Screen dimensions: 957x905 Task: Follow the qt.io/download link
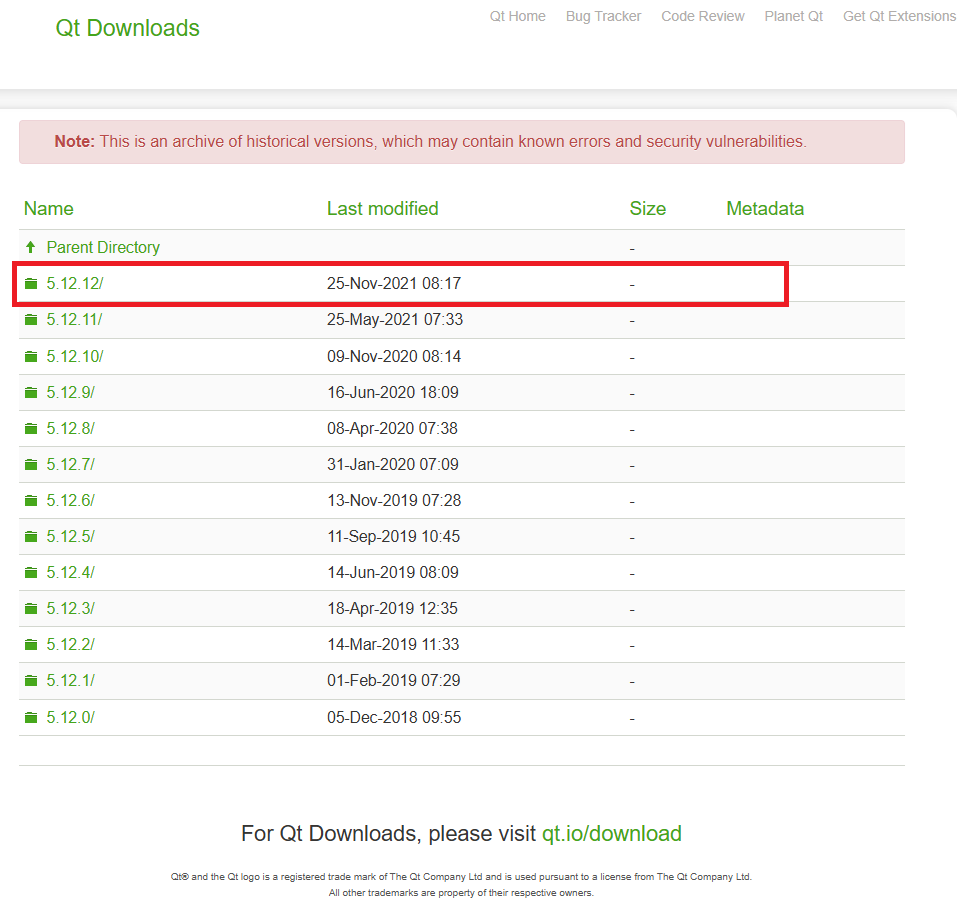(612, 834)
